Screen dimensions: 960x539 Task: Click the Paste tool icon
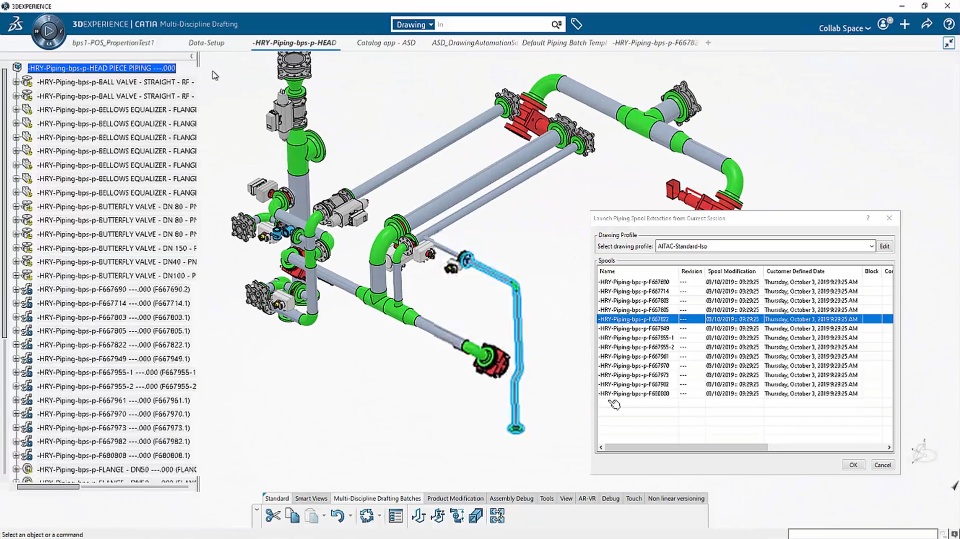click(x=312, y=516)
